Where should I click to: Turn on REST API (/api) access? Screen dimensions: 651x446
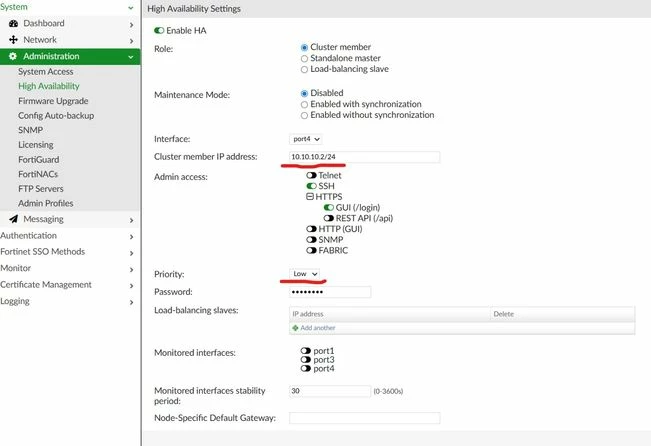pos(329,218)
